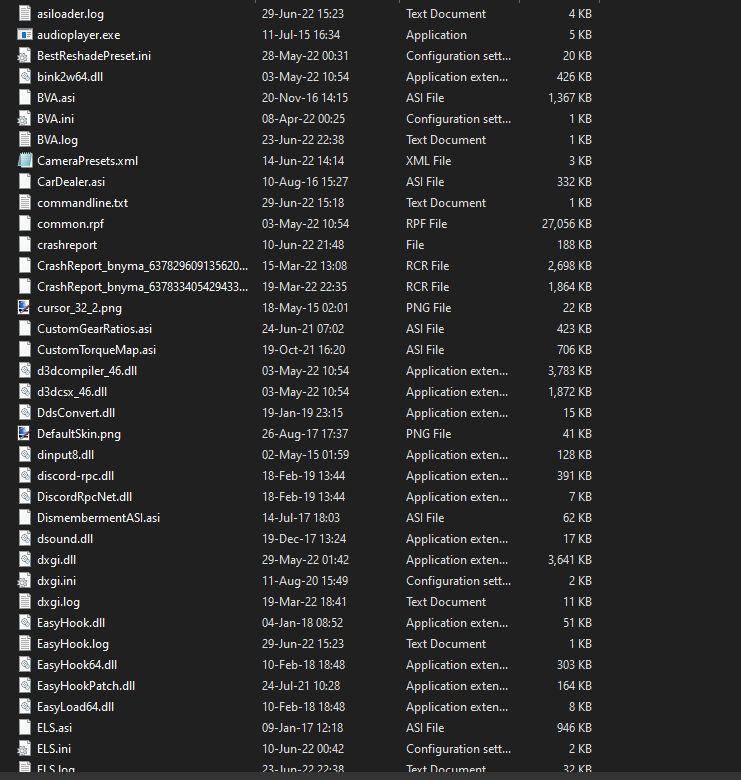Select the EasyLoad64.dll file name
Screen dimensions: 741x780
coord(76,707)
